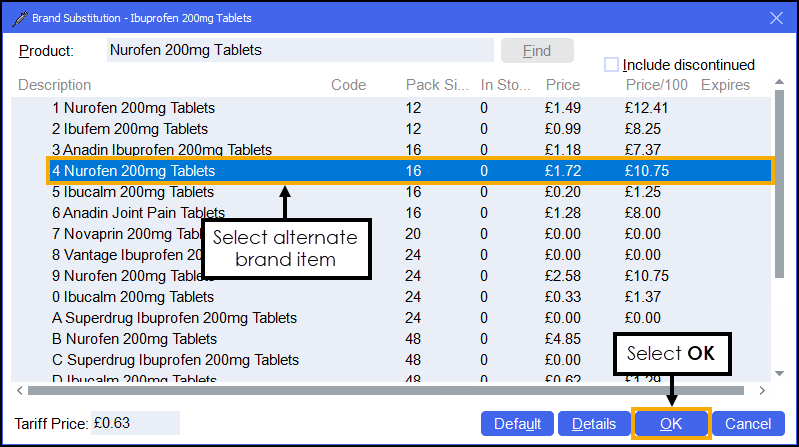
Task: Open the Details button
Action: tap(594, 424)
